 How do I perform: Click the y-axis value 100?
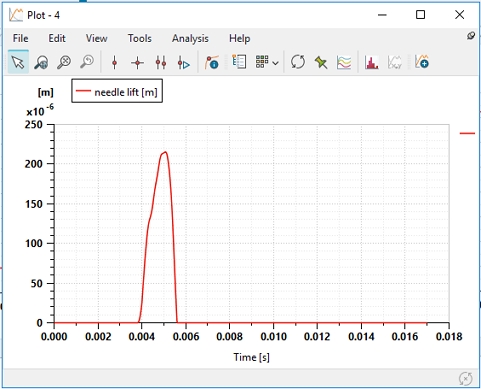coord(34,243)
